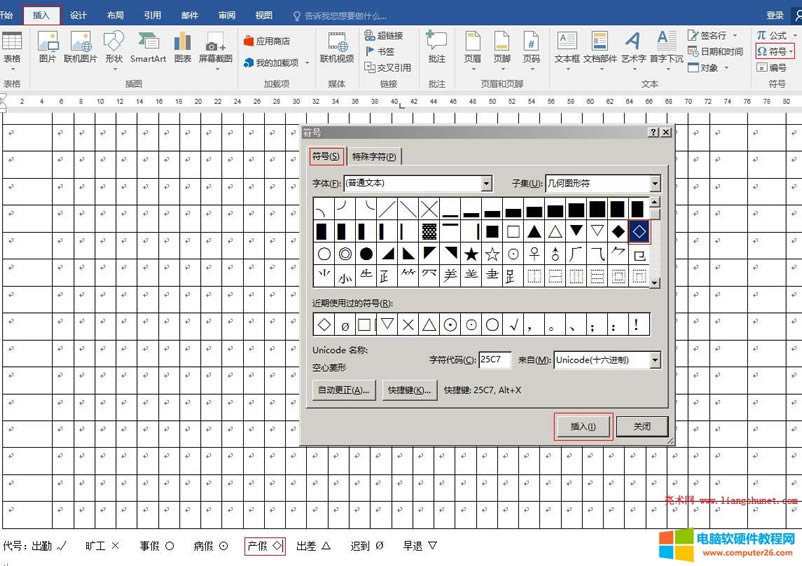Expand the 来自 (From) Unicode dropdown
The height and width of the screenshot is (566, 802).
pos(655,360)
